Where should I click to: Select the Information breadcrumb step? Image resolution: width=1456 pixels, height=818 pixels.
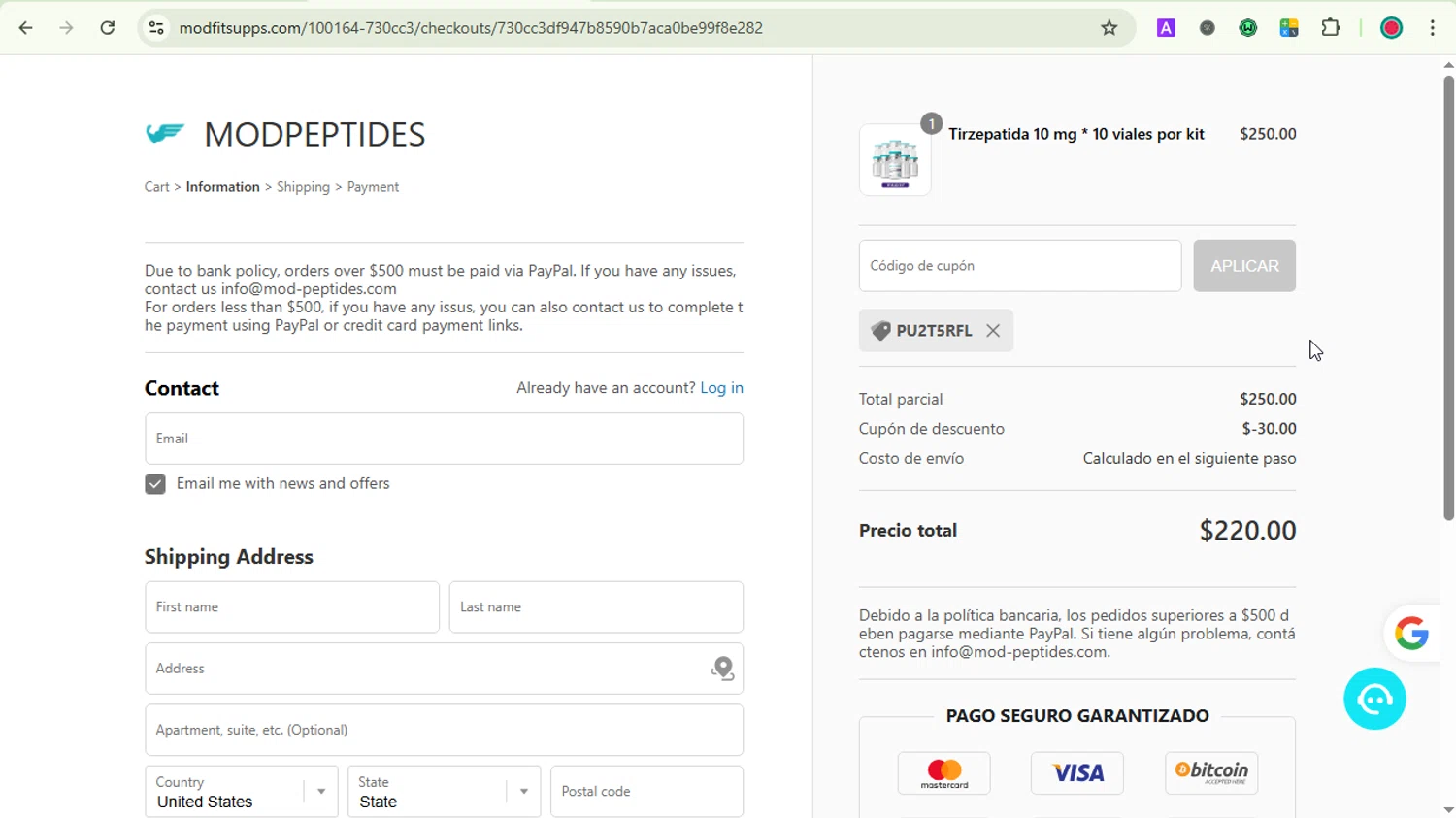tap(222, 187)
